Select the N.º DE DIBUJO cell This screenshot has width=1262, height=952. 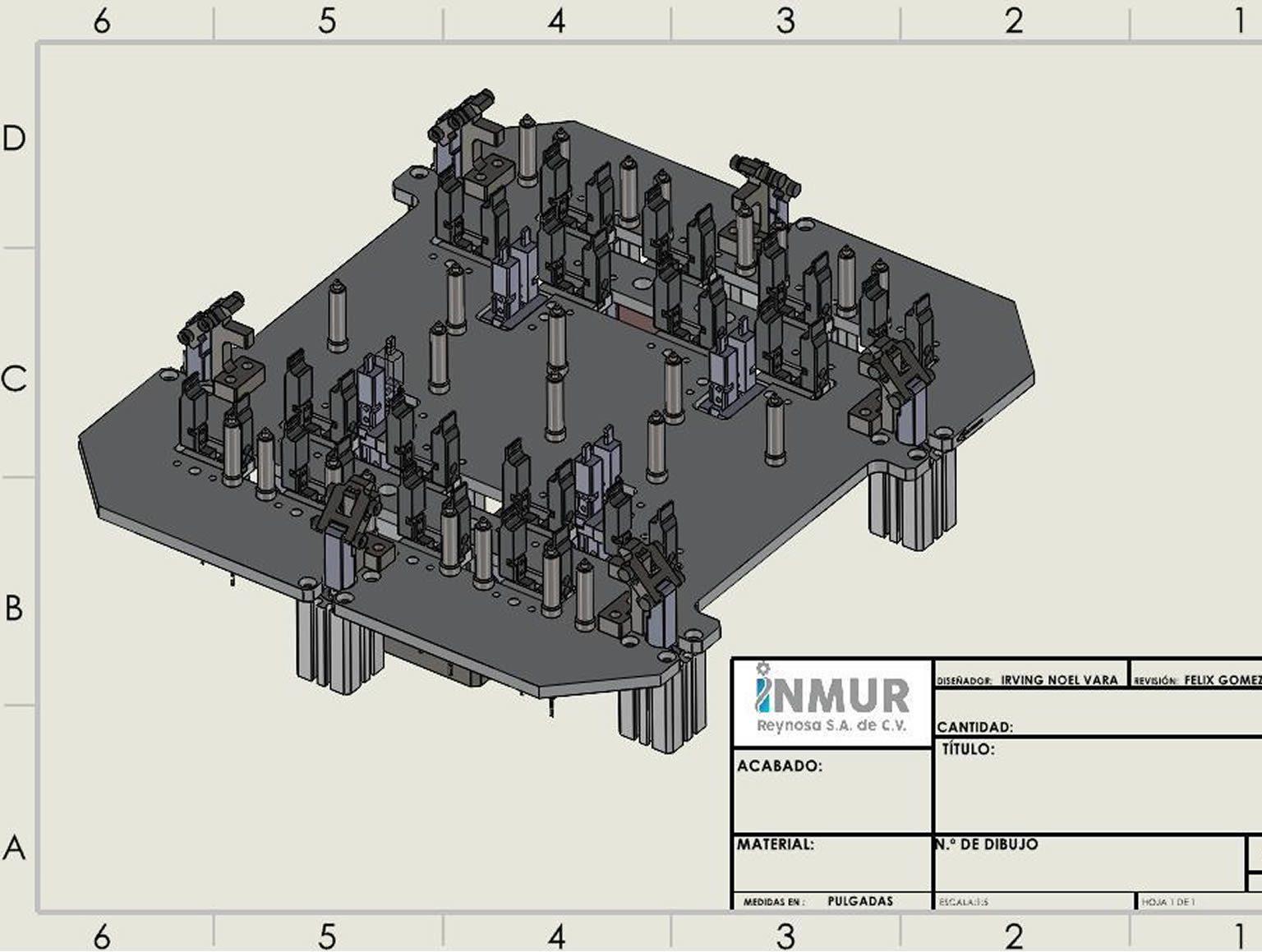tap(1089, 864)
